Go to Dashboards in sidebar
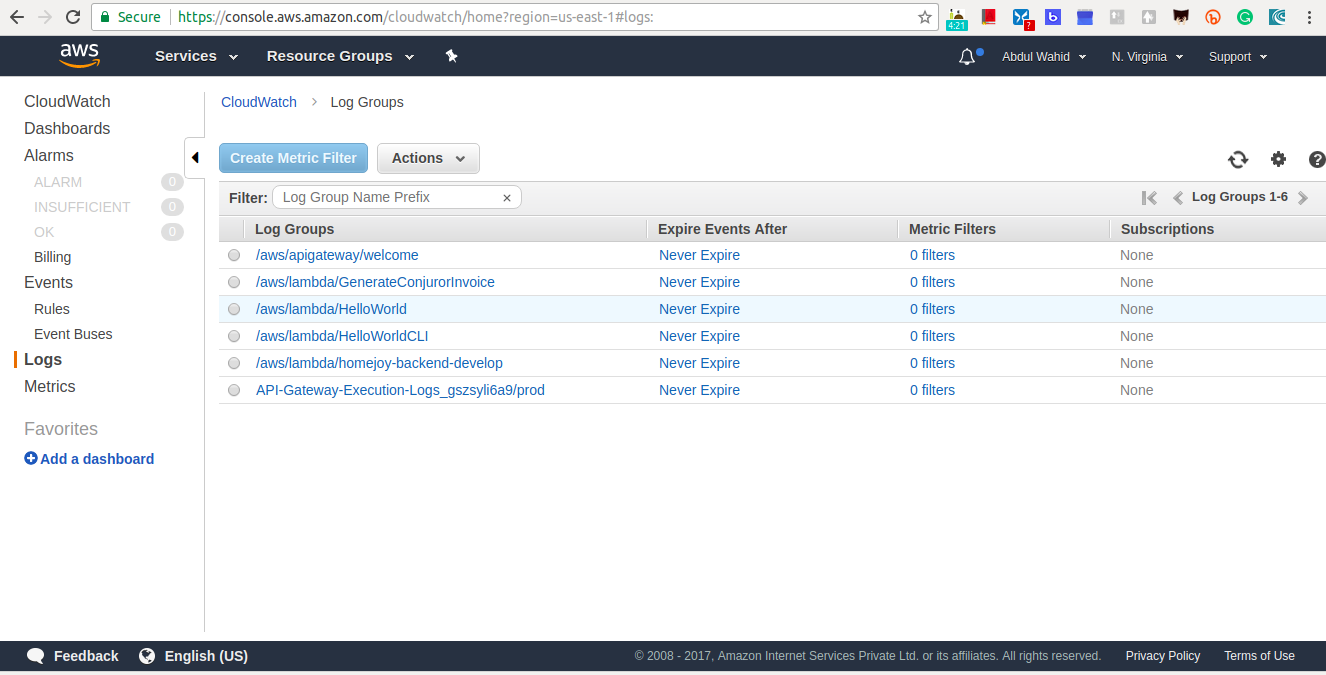 67,129
